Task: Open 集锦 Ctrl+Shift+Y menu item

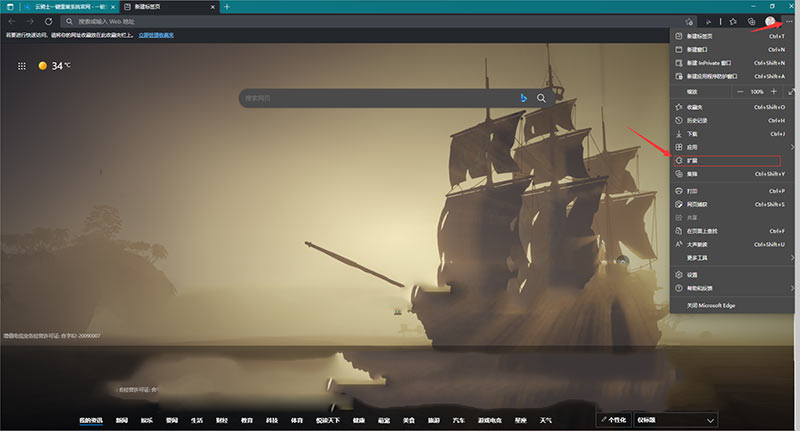Action: click(732, 174)
